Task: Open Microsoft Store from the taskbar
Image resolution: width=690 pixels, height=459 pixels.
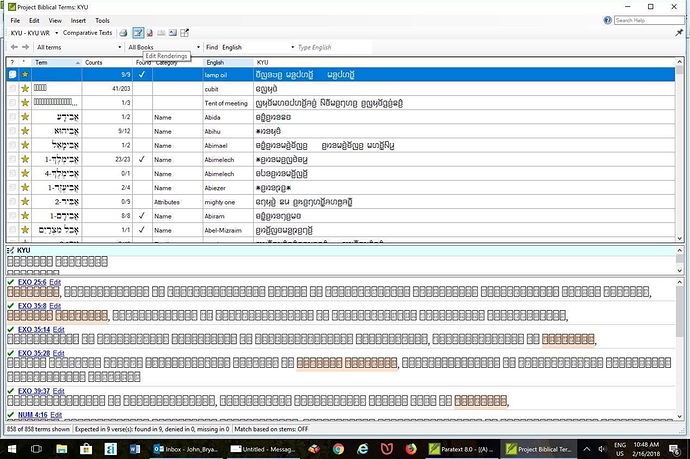Action: [86, 449]
